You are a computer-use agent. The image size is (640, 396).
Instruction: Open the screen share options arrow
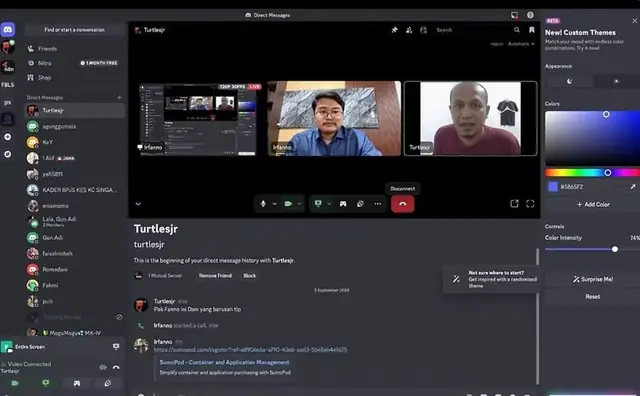click(x=329, y=204)
